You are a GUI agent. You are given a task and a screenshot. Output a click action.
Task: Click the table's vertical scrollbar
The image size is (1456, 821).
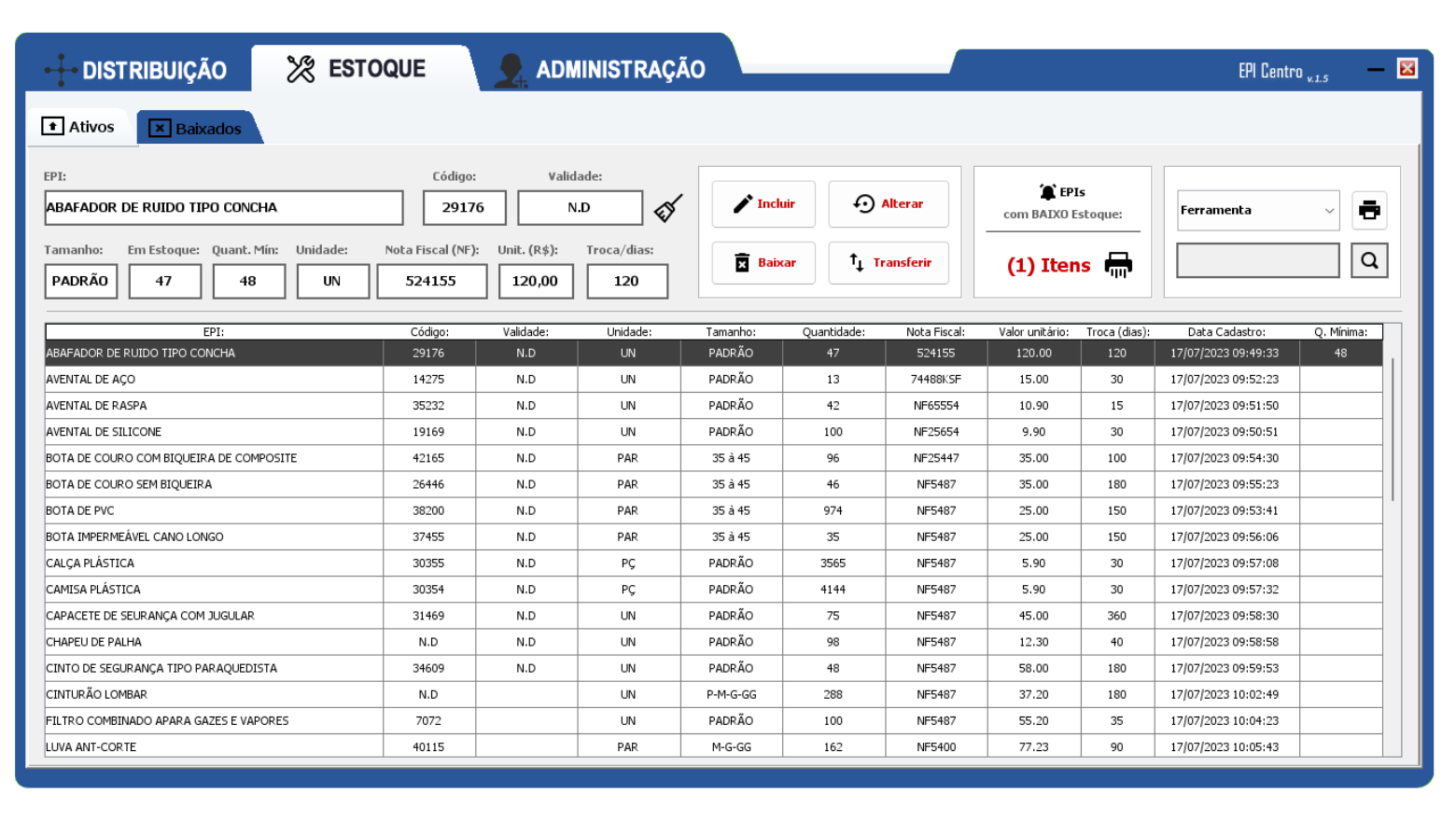1392,429
